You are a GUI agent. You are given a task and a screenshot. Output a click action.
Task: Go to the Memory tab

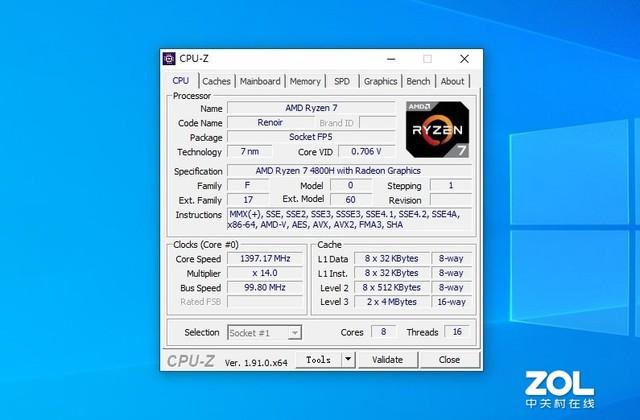click(305, 81)
